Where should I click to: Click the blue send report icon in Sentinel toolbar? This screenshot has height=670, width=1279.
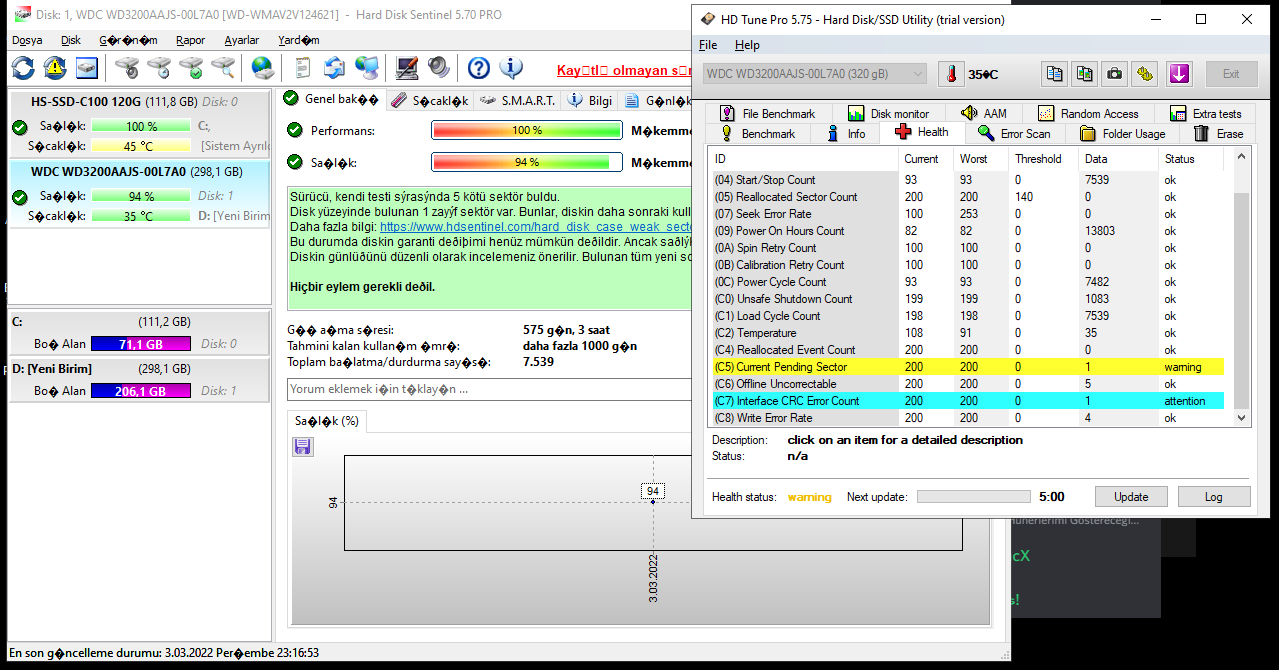pos(334,68)
